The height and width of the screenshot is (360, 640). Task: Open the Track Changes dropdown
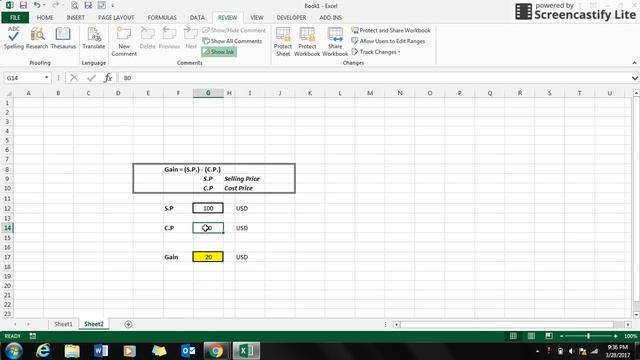(x=376, y=52)
